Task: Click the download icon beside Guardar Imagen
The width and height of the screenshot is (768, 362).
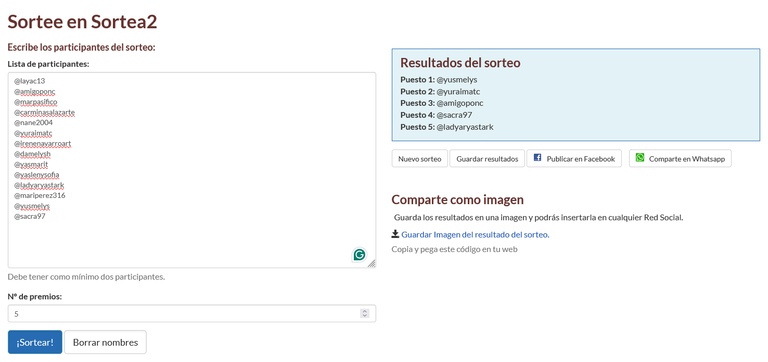Action: point(395,234)
